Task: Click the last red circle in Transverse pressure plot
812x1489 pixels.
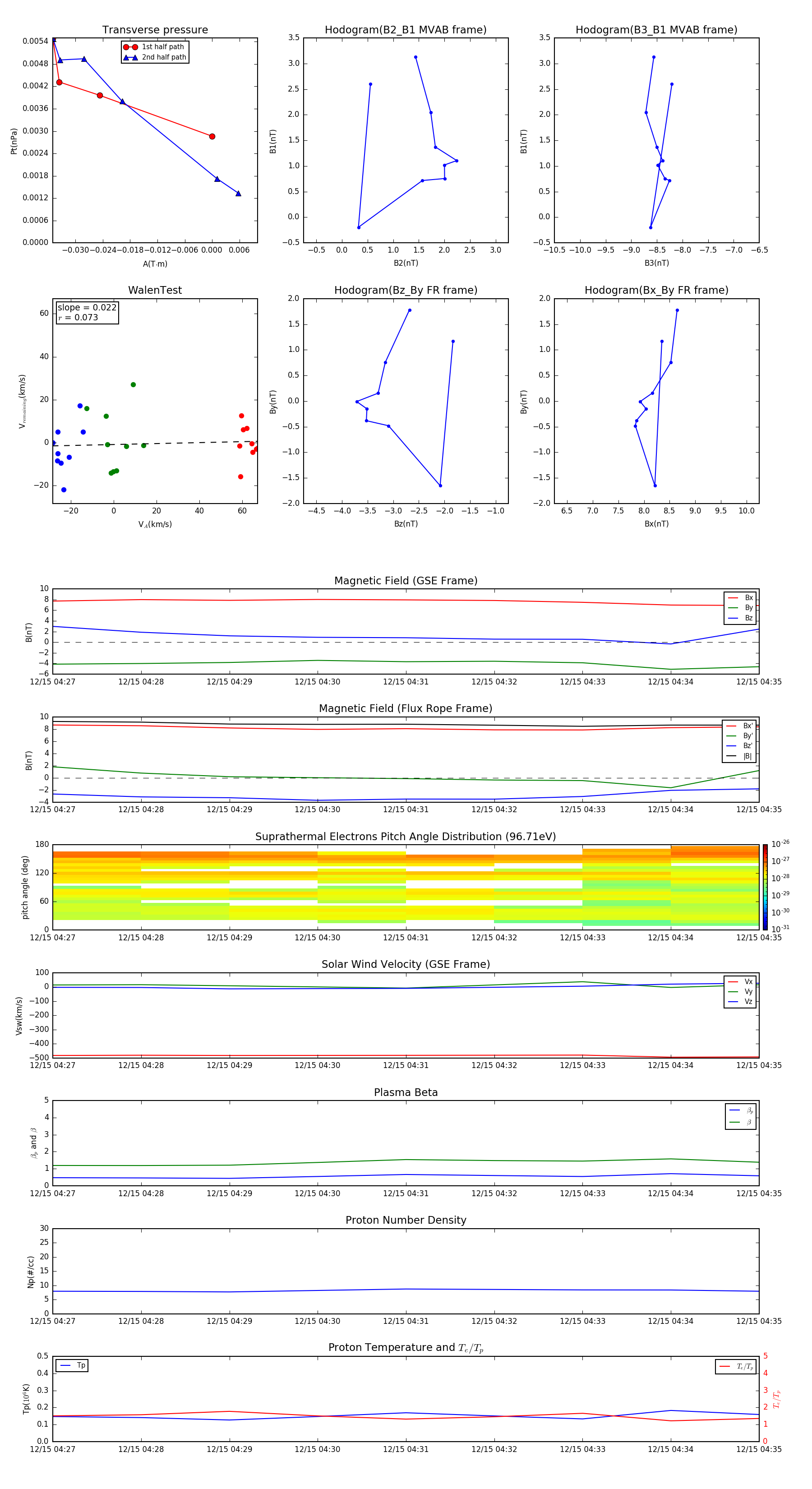Action: tap(212, 136)
